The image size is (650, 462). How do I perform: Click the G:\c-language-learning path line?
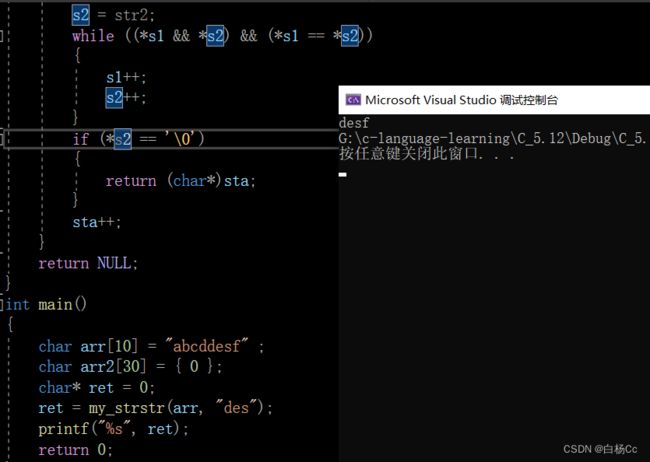tap(492, 138)
